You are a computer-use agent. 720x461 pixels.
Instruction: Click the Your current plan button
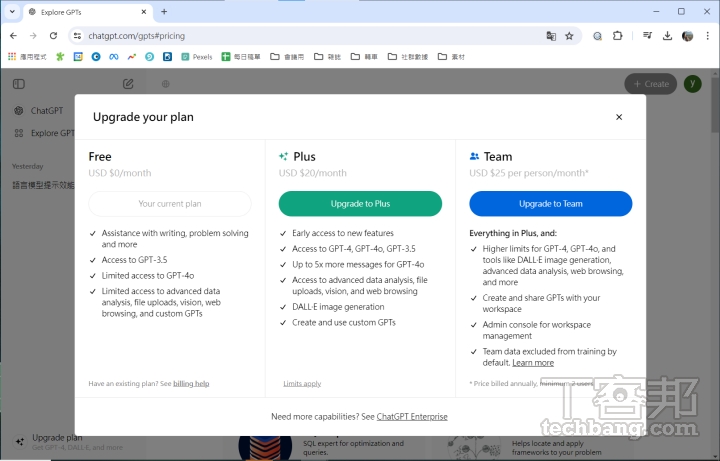point(170,203)
